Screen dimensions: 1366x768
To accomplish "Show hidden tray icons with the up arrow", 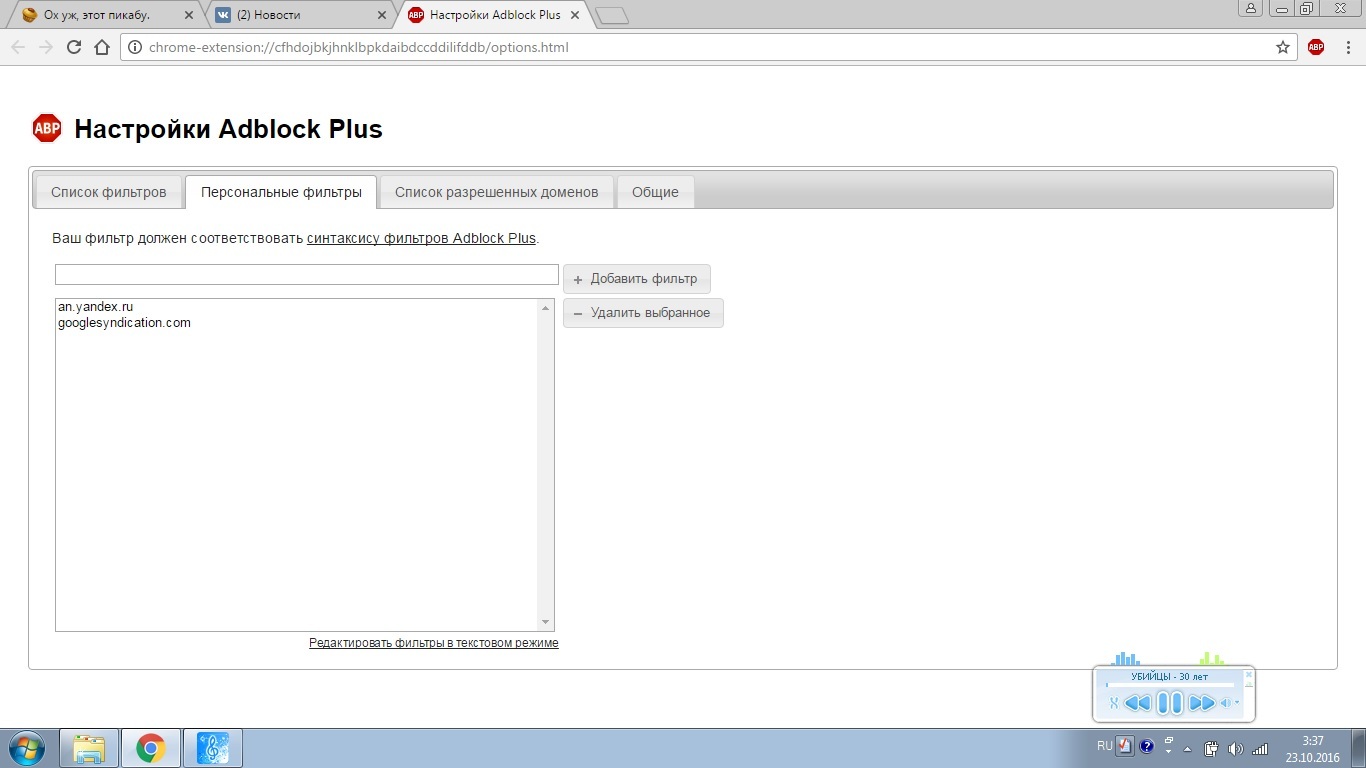I will point(1187,747).
